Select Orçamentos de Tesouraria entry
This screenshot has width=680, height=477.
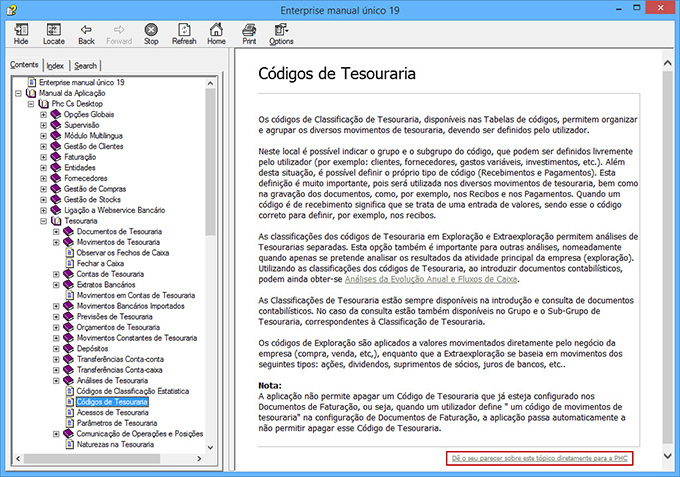click(118, 327)
